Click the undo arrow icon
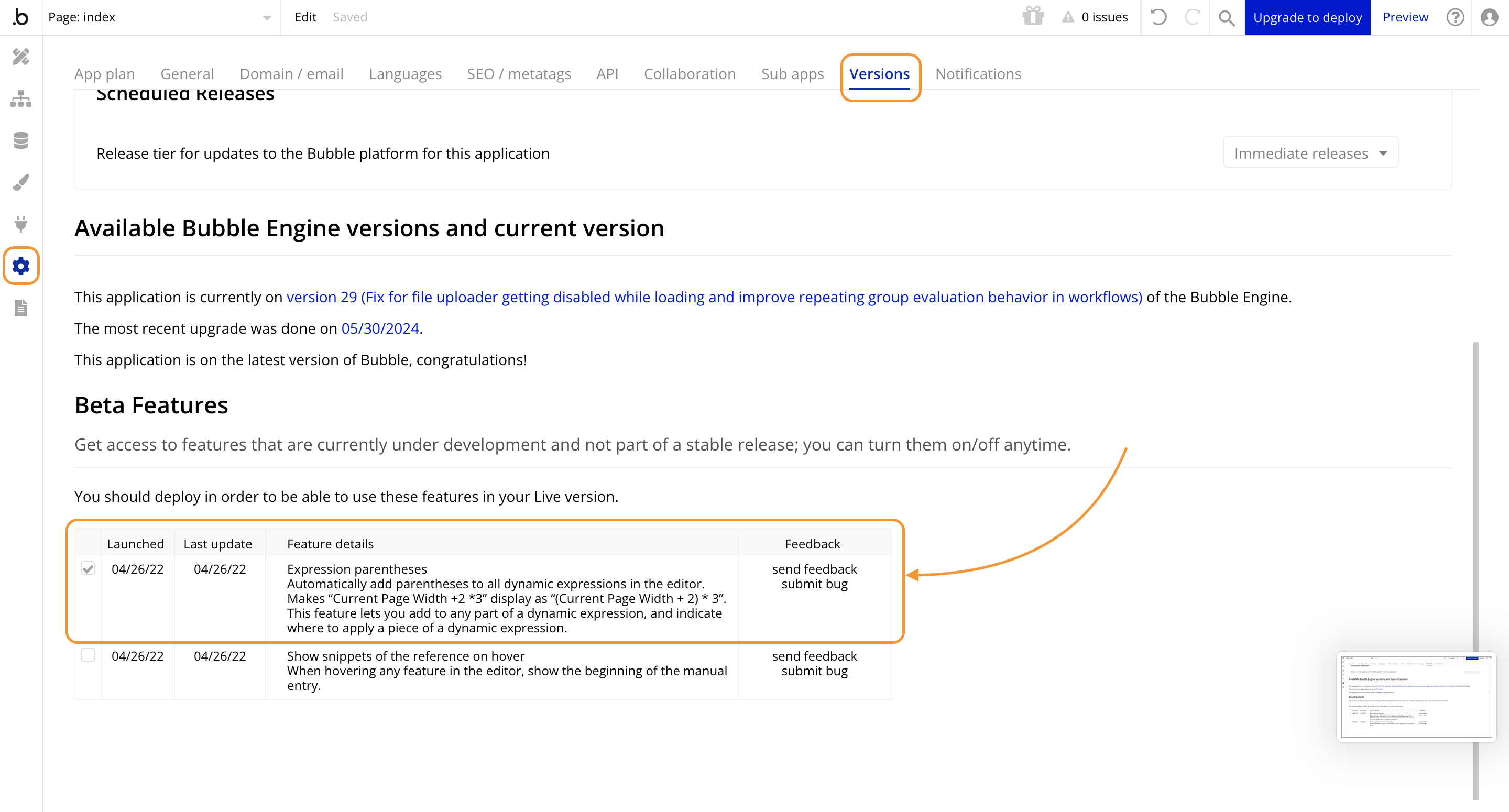The width and height of the screenshot is (1509, 812). 1158,17
